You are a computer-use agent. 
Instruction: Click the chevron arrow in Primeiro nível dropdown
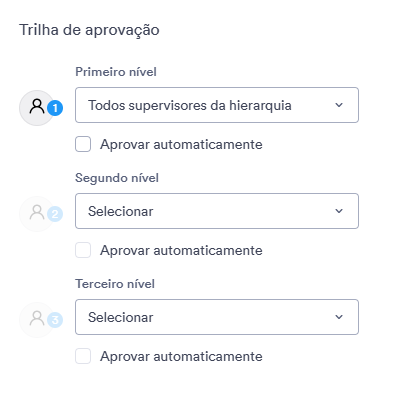pyautogui.click(x=339, y=105)
